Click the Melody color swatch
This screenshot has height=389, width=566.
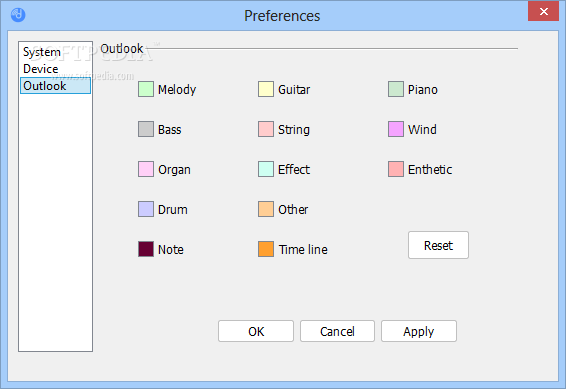click(146, 89)
